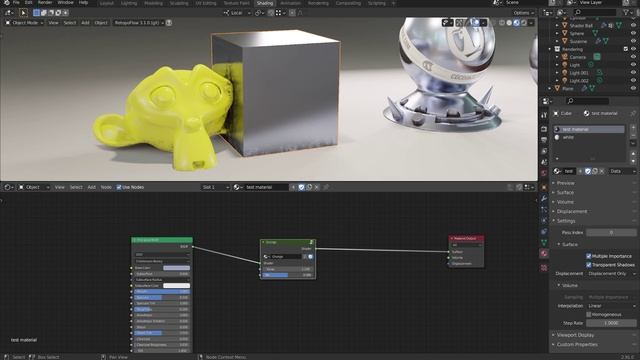Open the Object Data tab icon
The image size is (640, 360).
coord(544,242)
